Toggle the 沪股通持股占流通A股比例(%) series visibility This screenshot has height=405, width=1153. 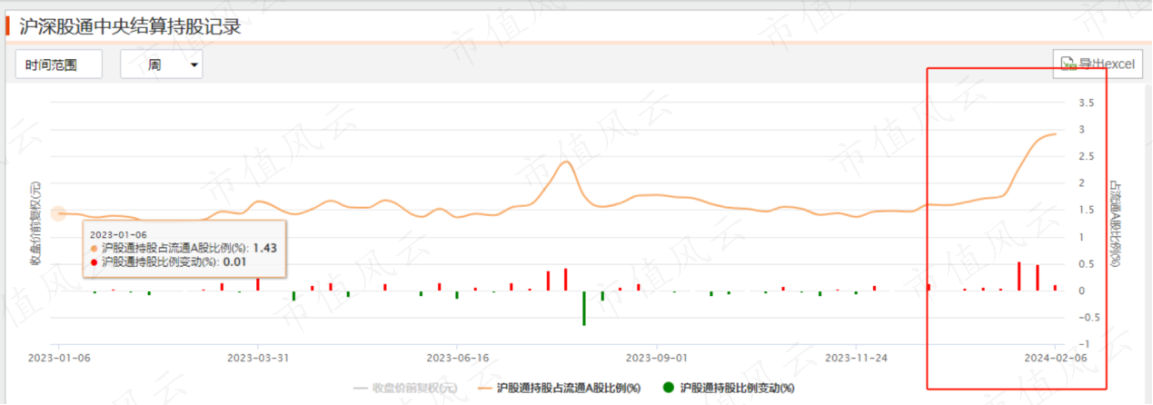pyautogui.click(x=559, y=387)
